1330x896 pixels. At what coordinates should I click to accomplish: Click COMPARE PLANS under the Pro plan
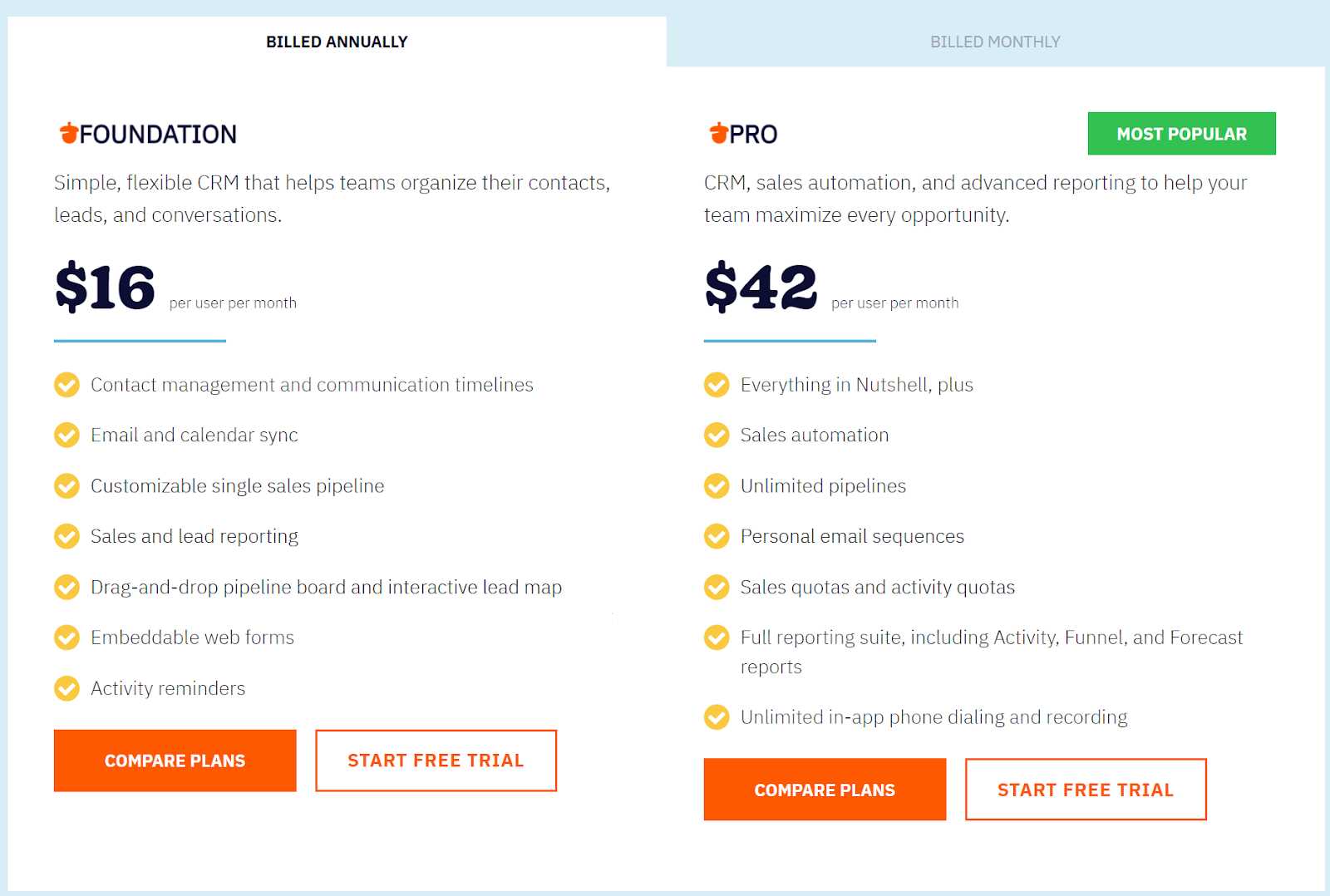click(824, 789)
